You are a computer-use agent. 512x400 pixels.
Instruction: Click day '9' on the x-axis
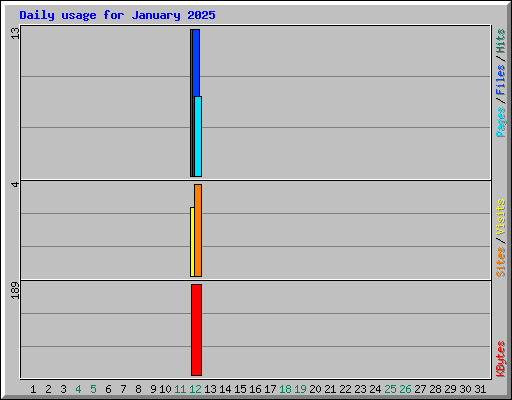153,389
